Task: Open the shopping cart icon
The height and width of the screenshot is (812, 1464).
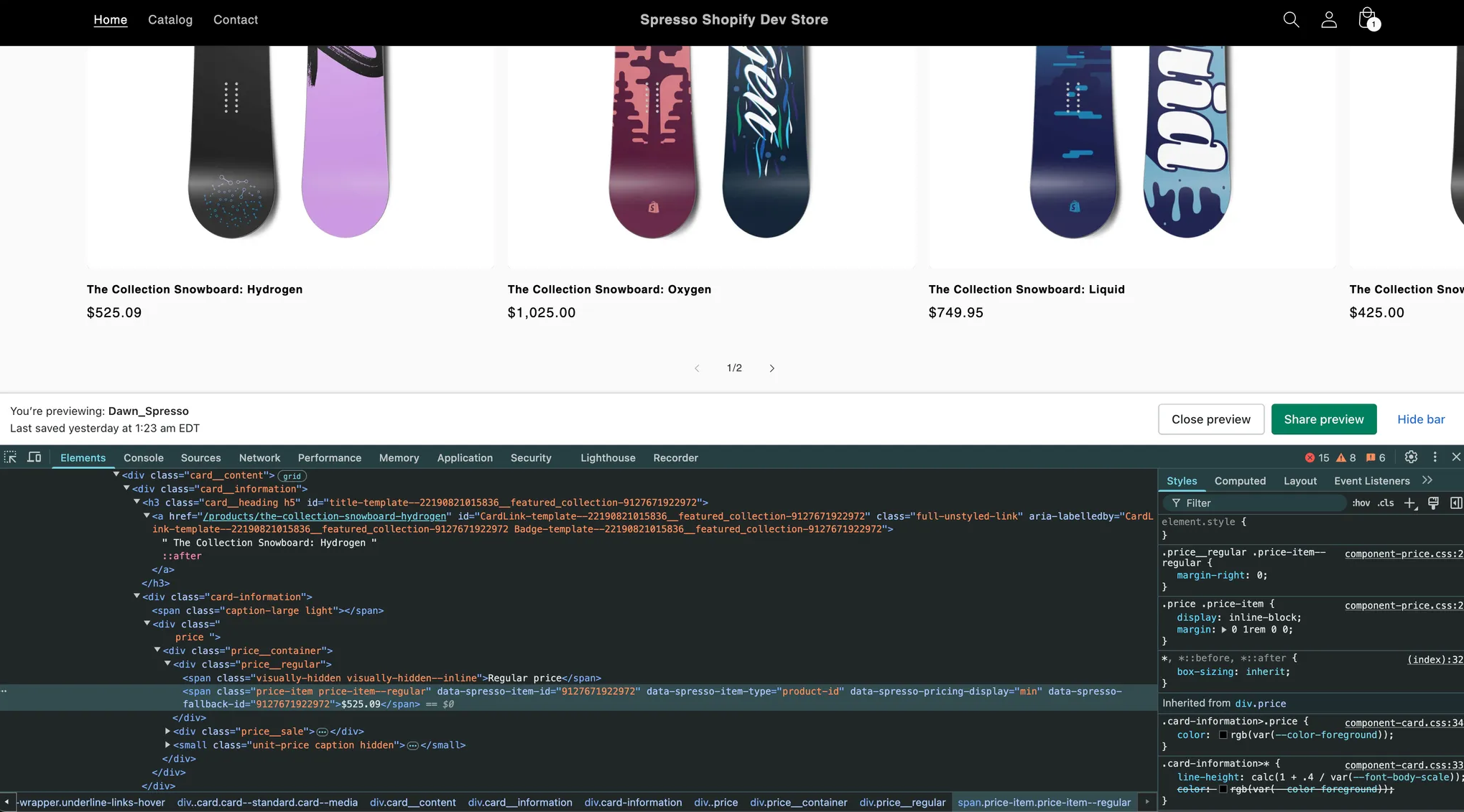Action: click(x=1368, y=19)
